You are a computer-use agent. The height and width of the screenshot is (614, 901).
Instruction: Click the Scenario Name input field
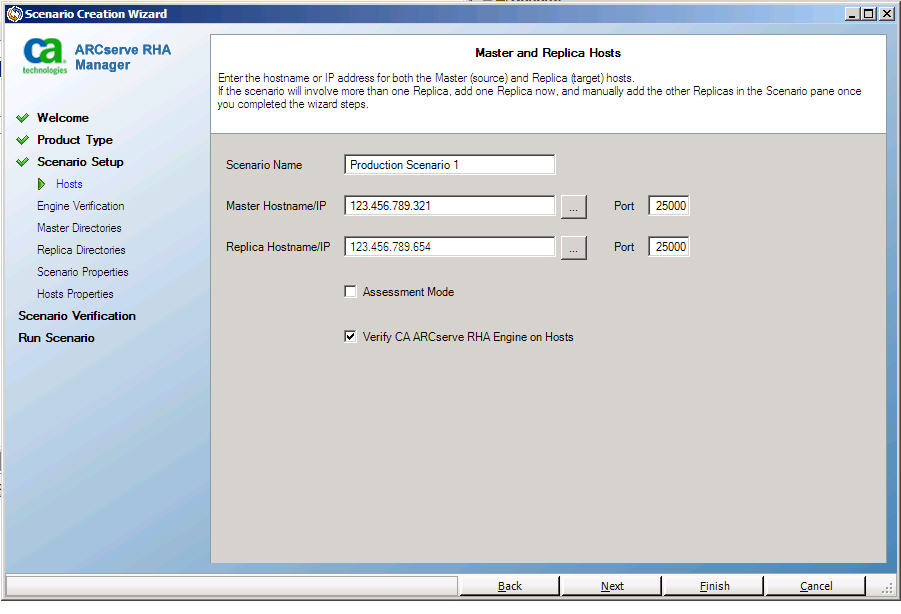pos(448,164)
